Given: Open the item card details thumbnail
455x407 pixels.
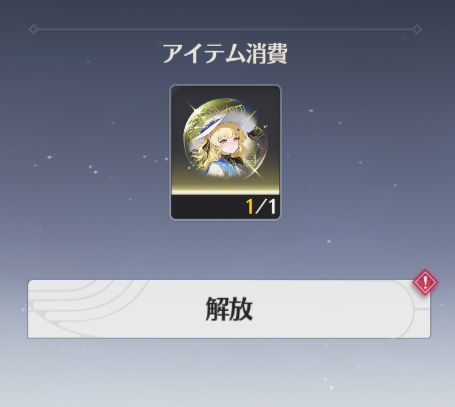Looking at the screenshot, I should pos(226,152).
